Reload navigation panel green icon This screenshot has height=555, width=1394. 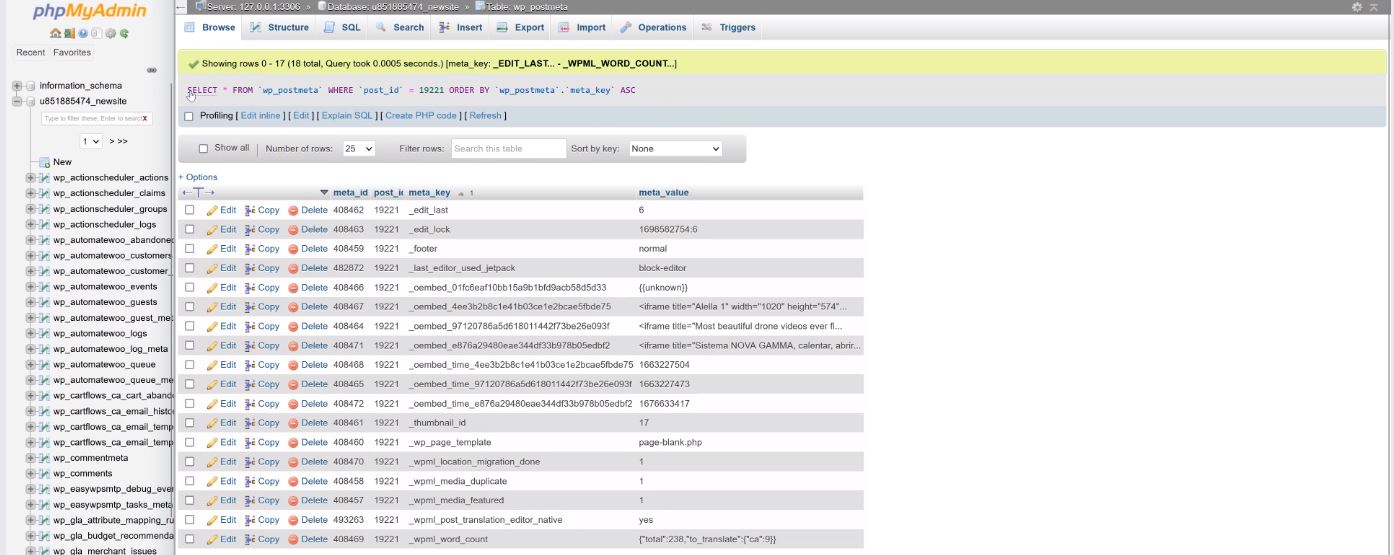coord(124,33)
